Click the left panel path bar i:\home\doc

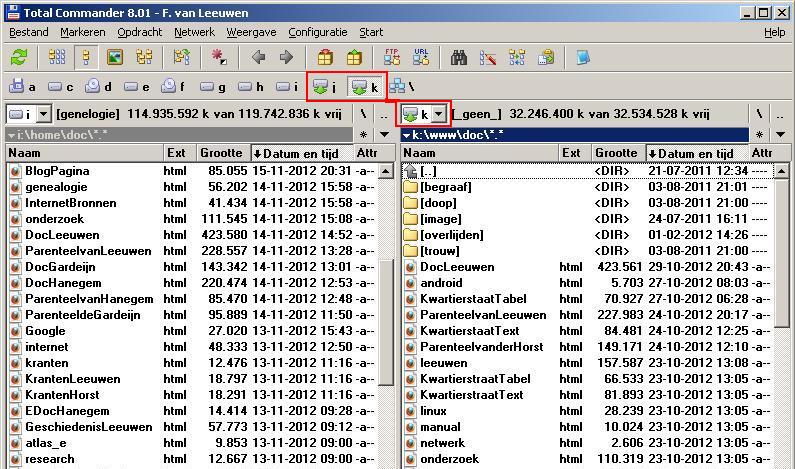click(x=179, y=134)
